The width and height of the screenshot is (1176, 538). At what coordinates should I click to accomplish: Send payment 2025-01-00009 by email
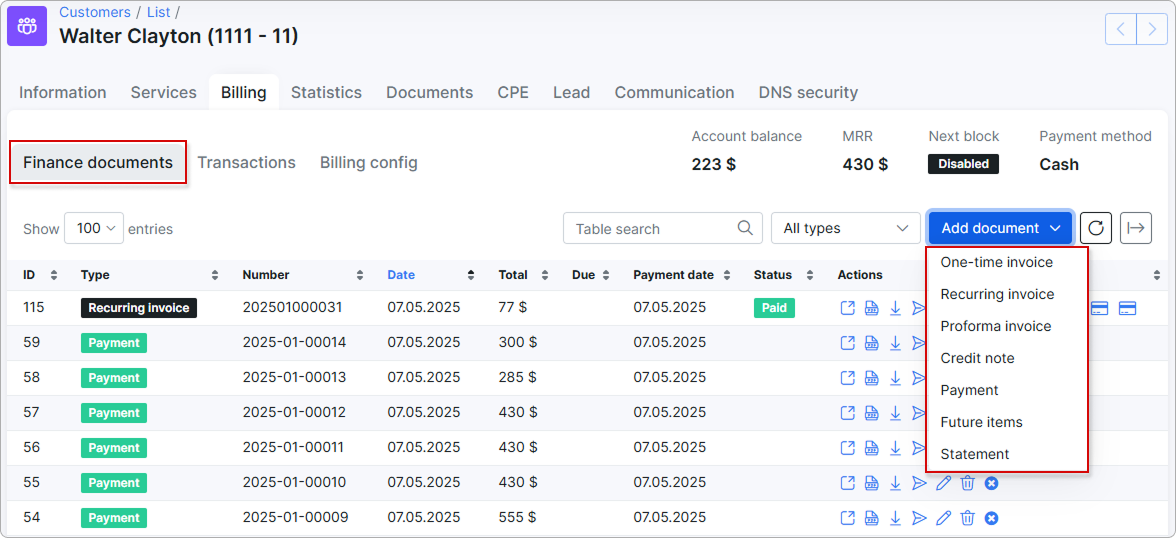pyautogui.click(x=920, y=518)
